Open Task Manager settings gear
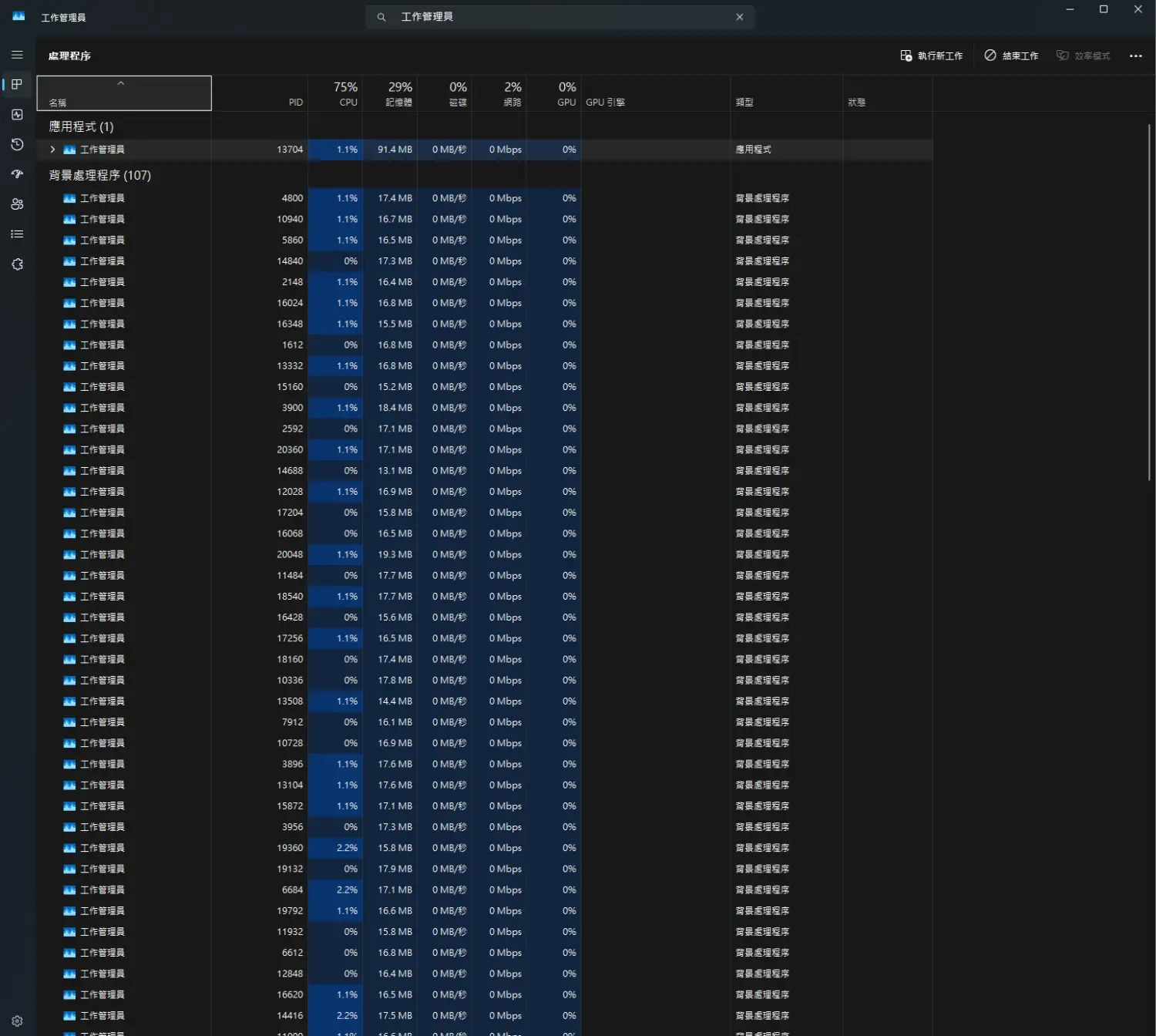Screen dimensions: 1156x1036 (x=17, y=1021)
